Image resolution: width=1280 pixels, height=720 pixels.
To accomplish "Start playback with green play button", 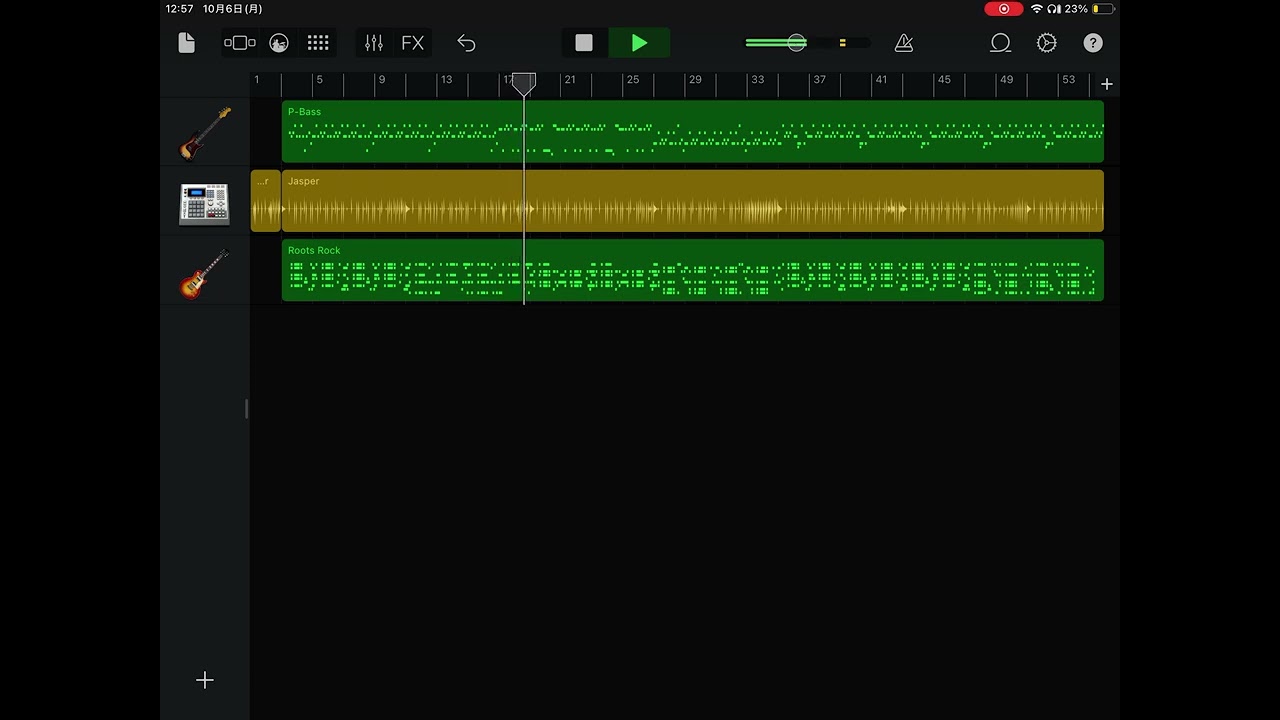I will (640, 43).
